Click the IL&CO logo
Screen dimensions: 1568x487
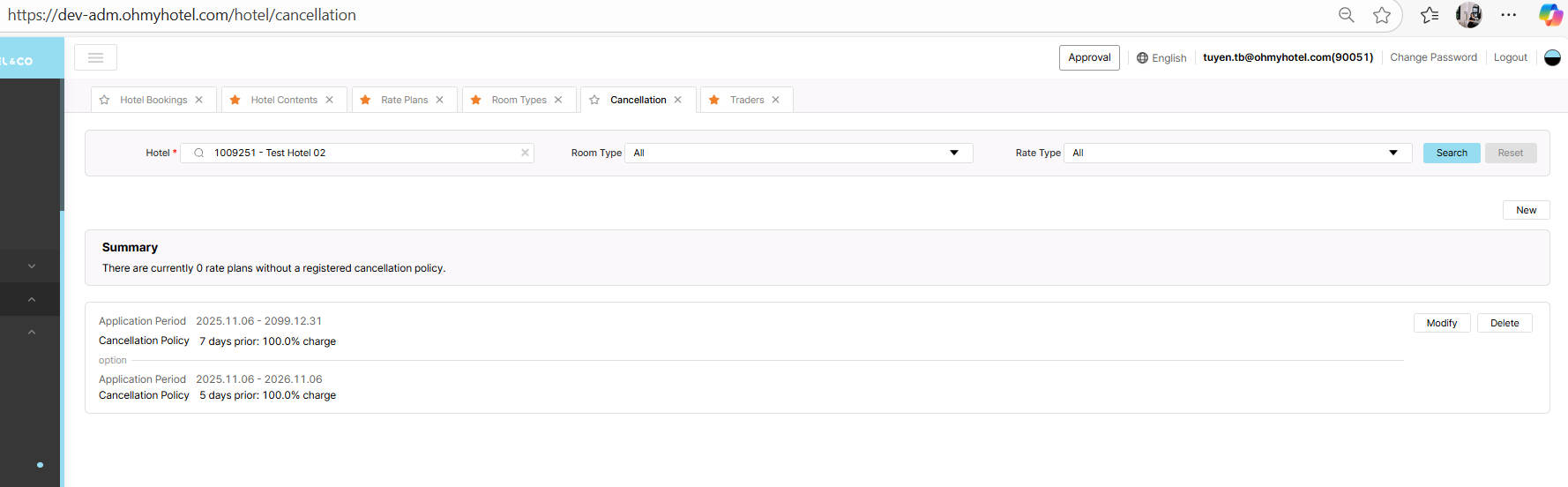18,61
